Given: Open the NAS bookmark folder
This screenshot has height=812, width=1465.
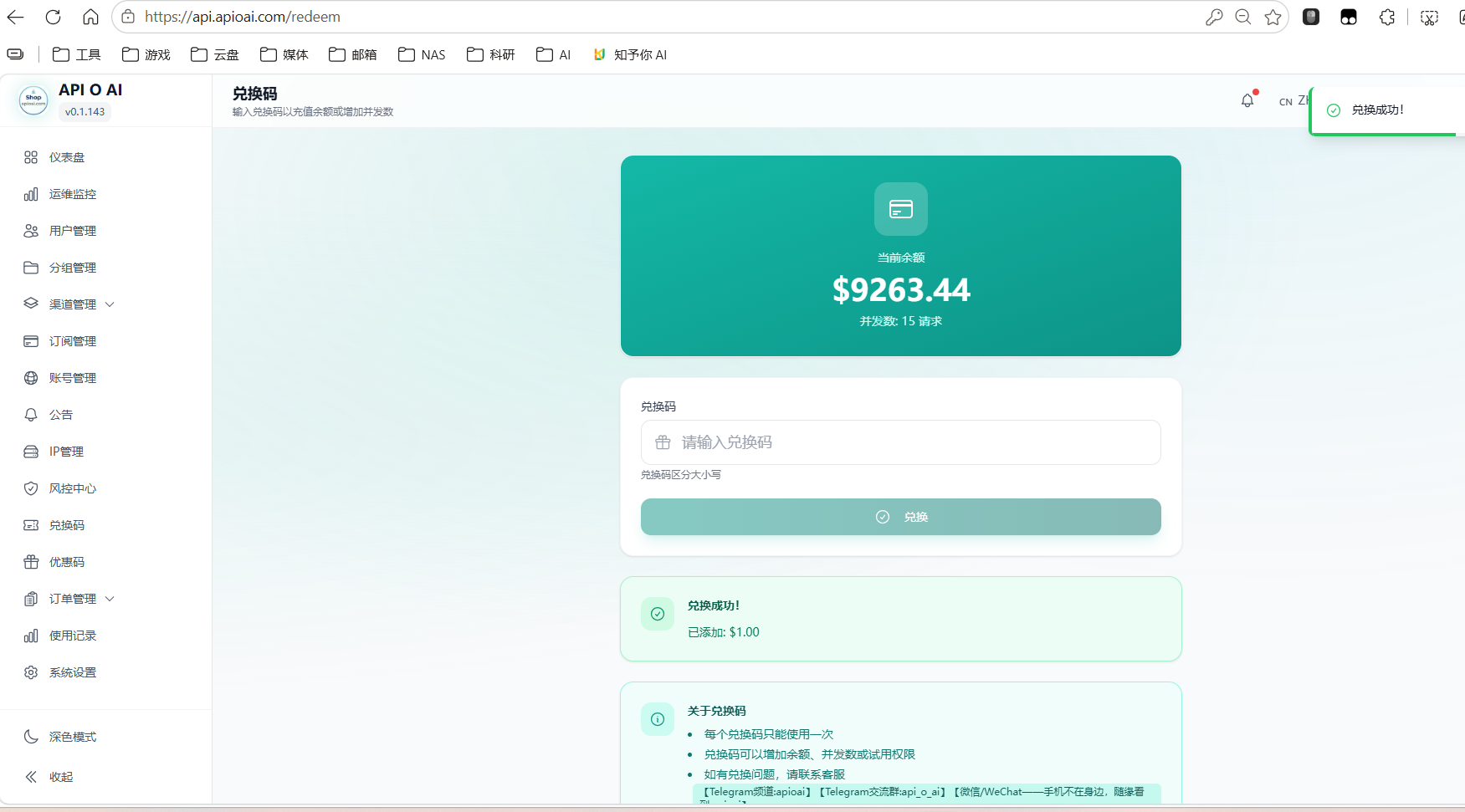Looking at the screenshot, I should coord(422,54).
